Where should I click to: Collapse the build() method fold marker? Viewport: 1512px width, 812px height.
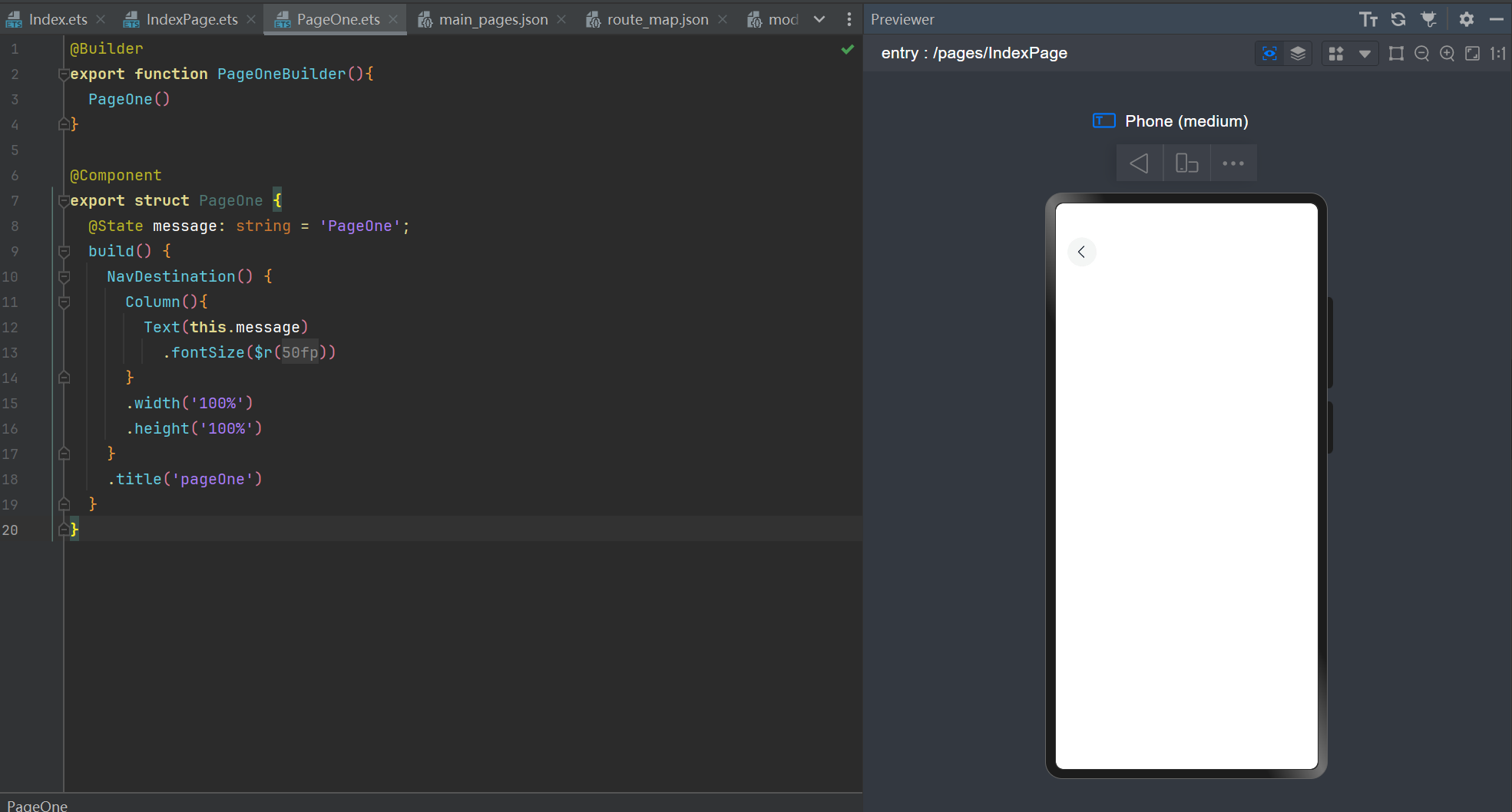[x=64, y=252]
